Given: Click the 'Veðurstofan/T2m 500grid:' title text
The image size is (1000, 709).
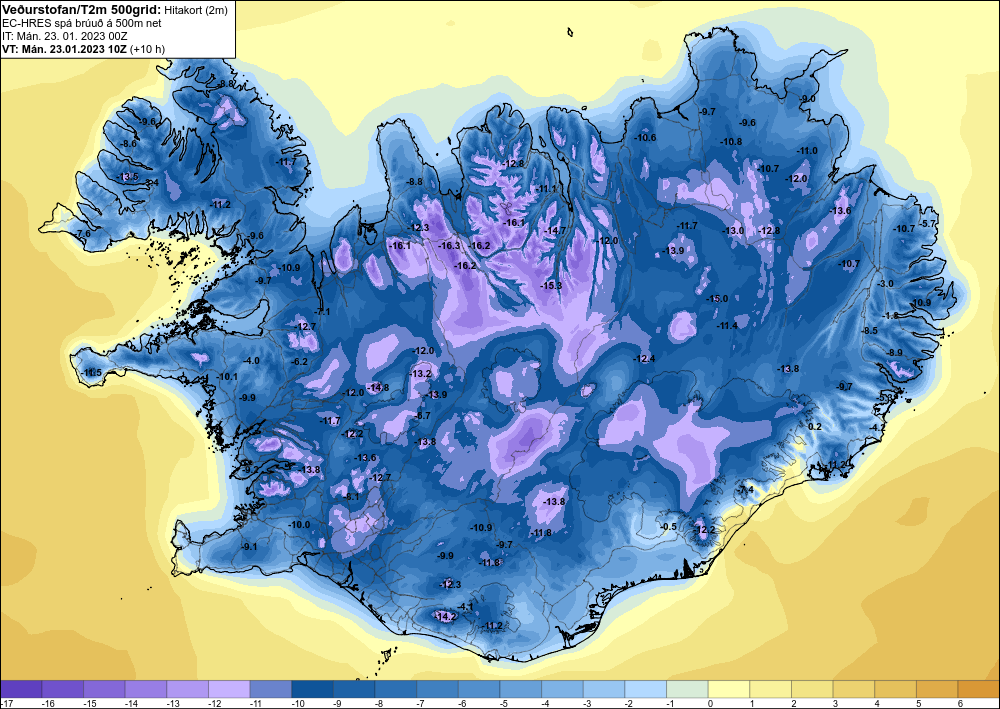Looking at the screenshot, I should pos(82,9).
